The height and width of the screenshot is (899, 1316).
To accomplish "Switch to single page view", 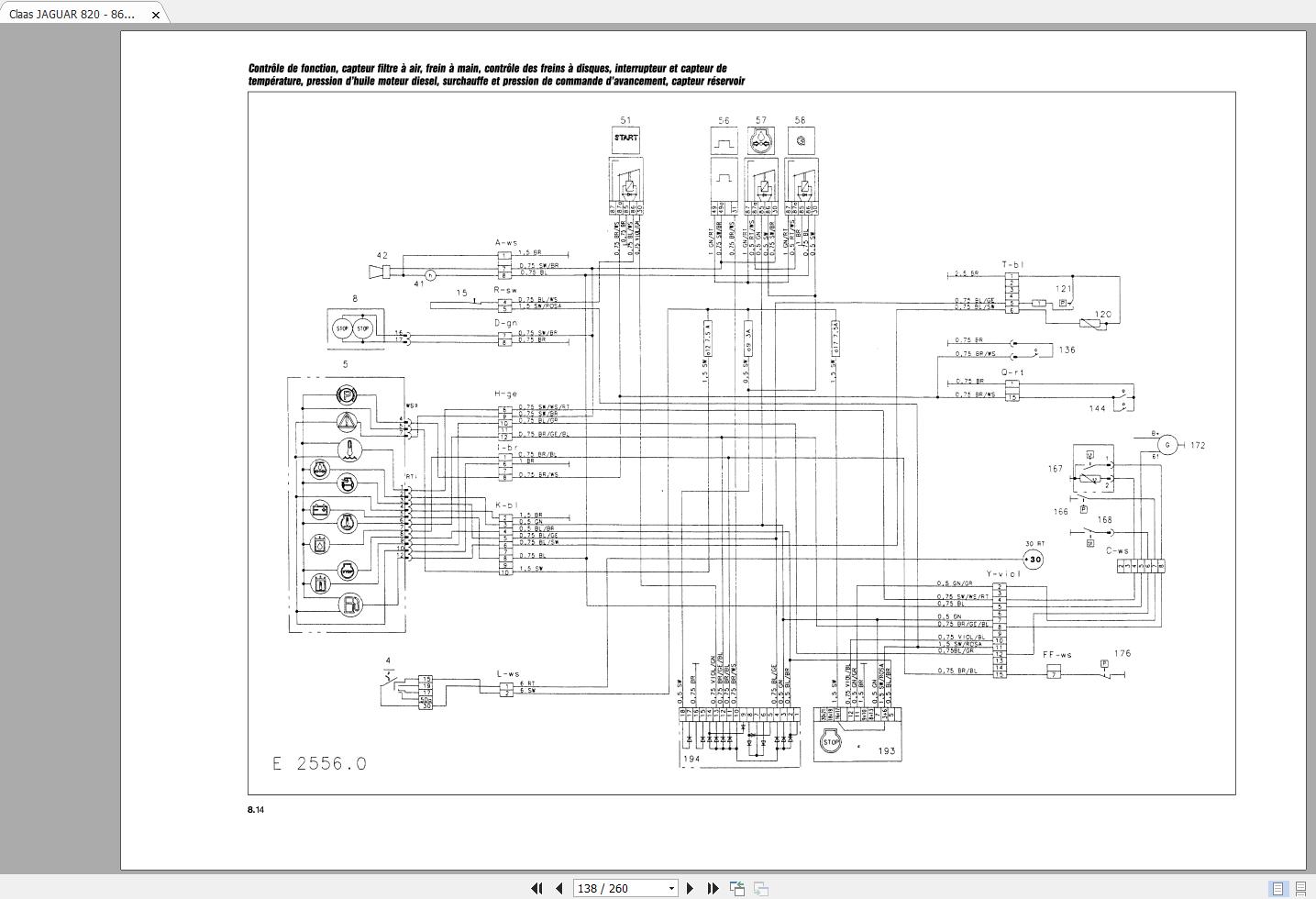I will [x=1277, y=888].
